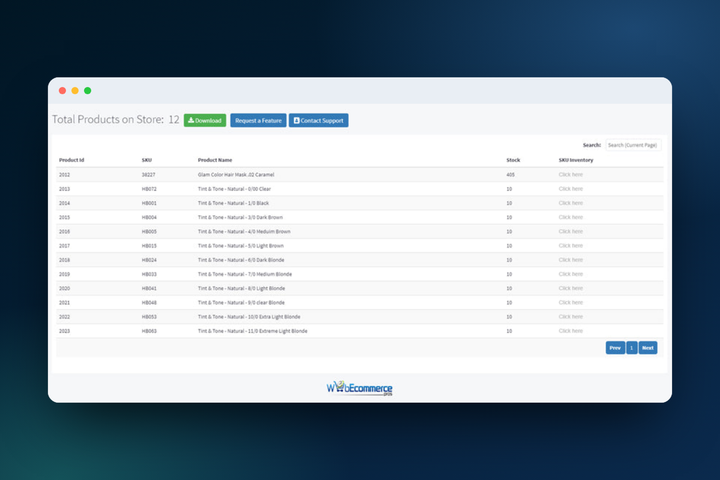Screen dimensions: 720x480
Task: Open Click here link for product 2013
Action: click(570, 189)
